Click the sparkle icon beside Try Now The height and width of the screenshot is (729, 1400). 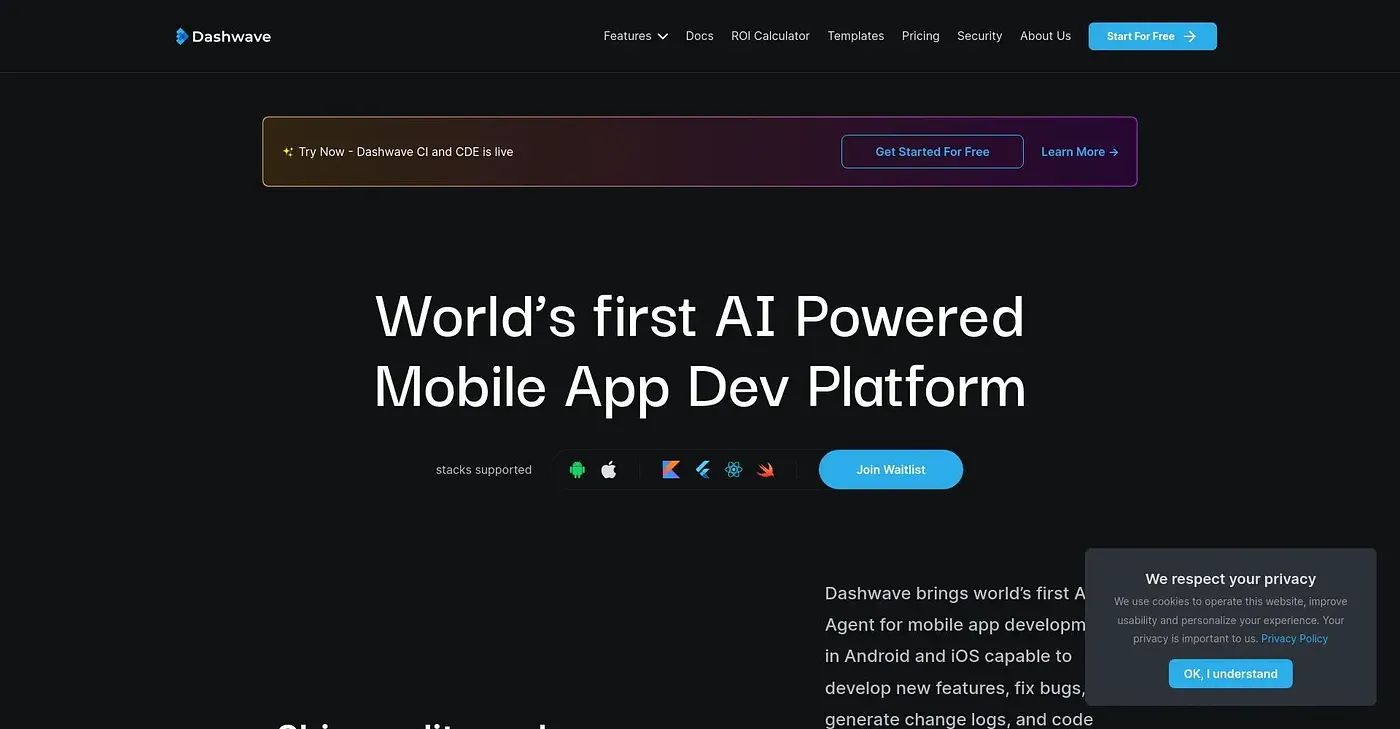coord(288,152)
